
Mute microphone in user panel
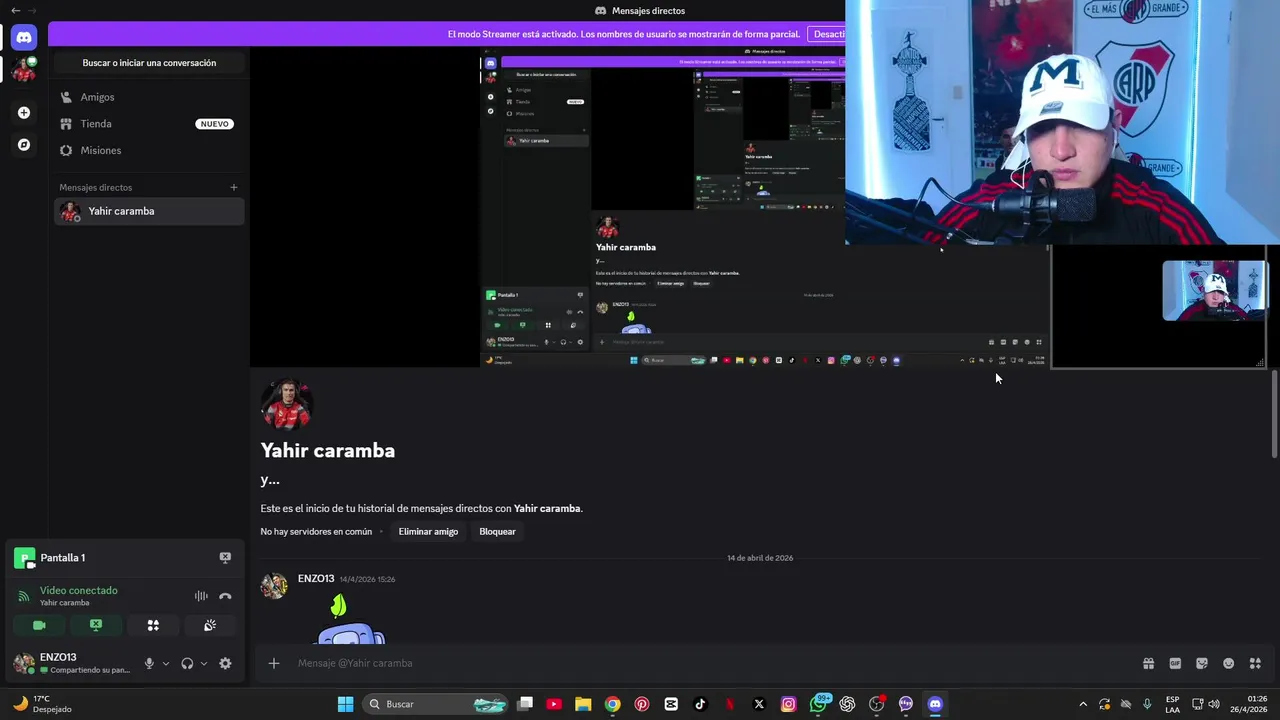pyautogui.click(x=149, y=663)
